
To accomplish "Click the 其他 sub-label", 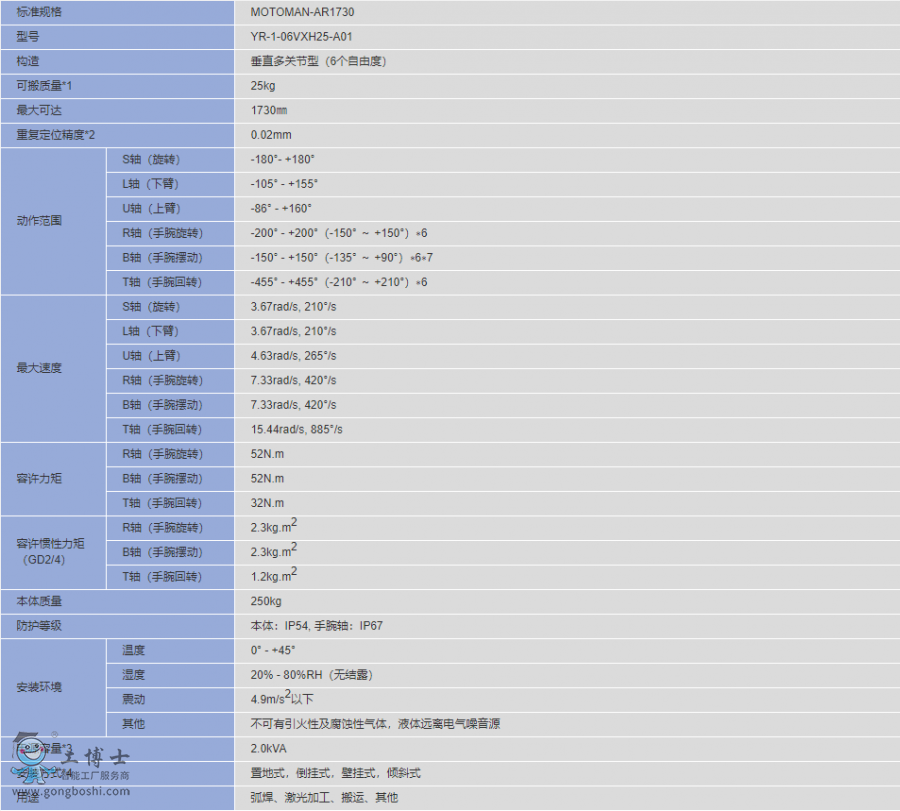I will coord(133,725).
